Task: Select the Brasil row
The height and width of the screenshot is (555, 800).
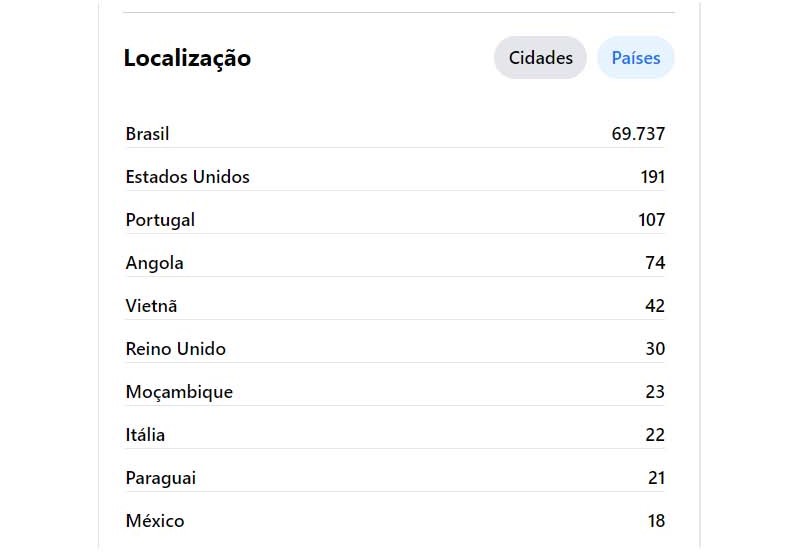Action: [x=395, y=134]
